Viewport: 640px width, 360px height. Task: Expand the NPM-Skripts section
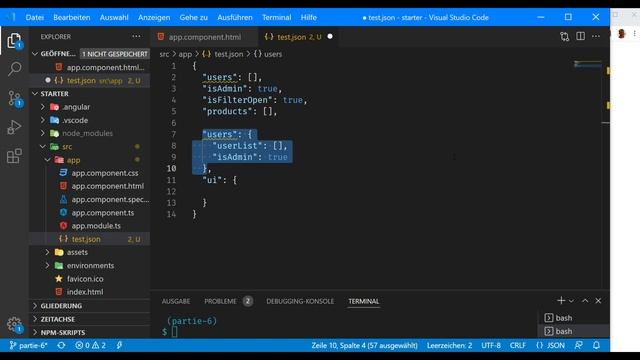click(x=35, y=333)
